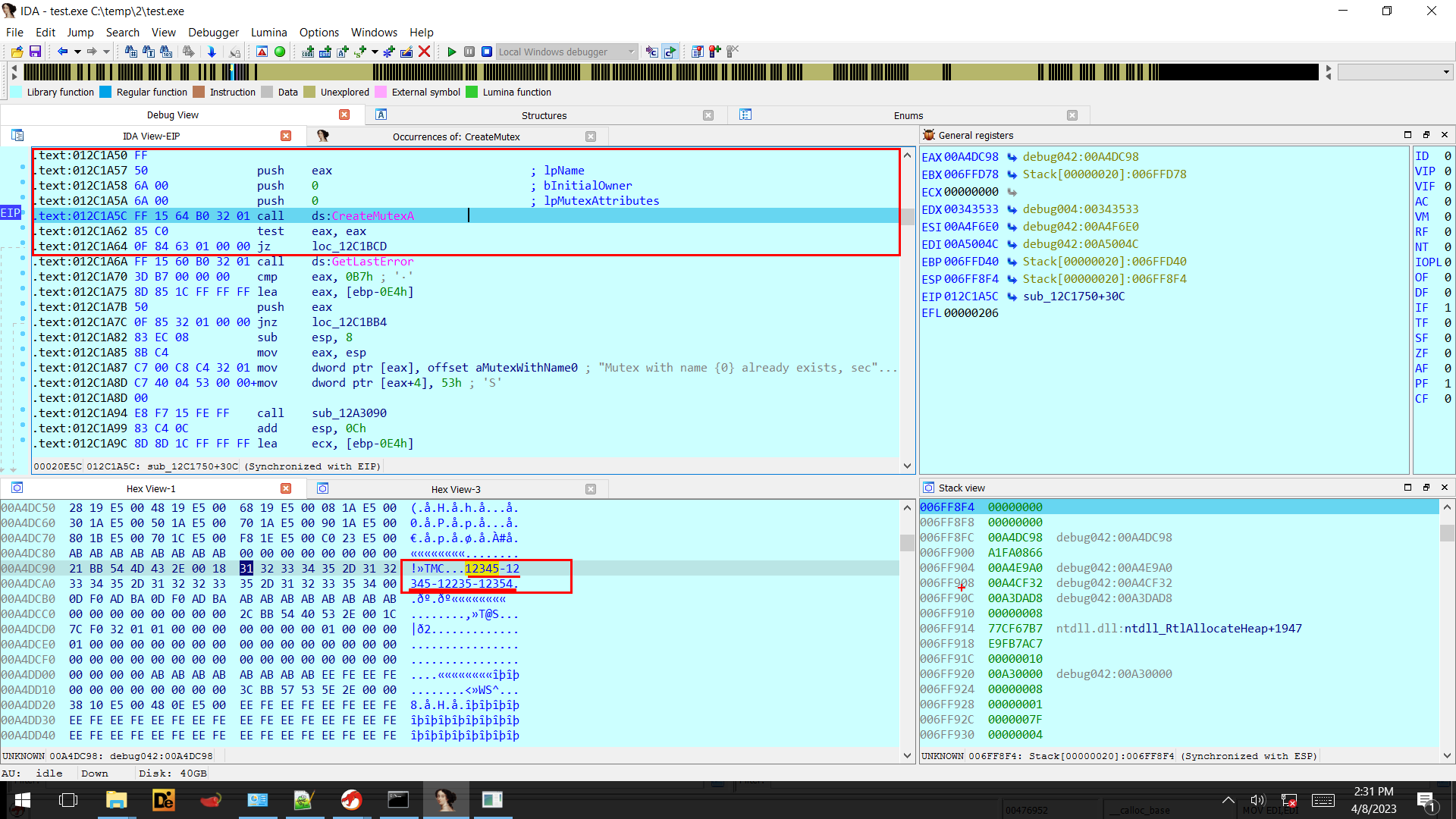Screen dimensions: 1456x819
Task: Click the green circle breakpoint icon
Action: coord(280,52)
